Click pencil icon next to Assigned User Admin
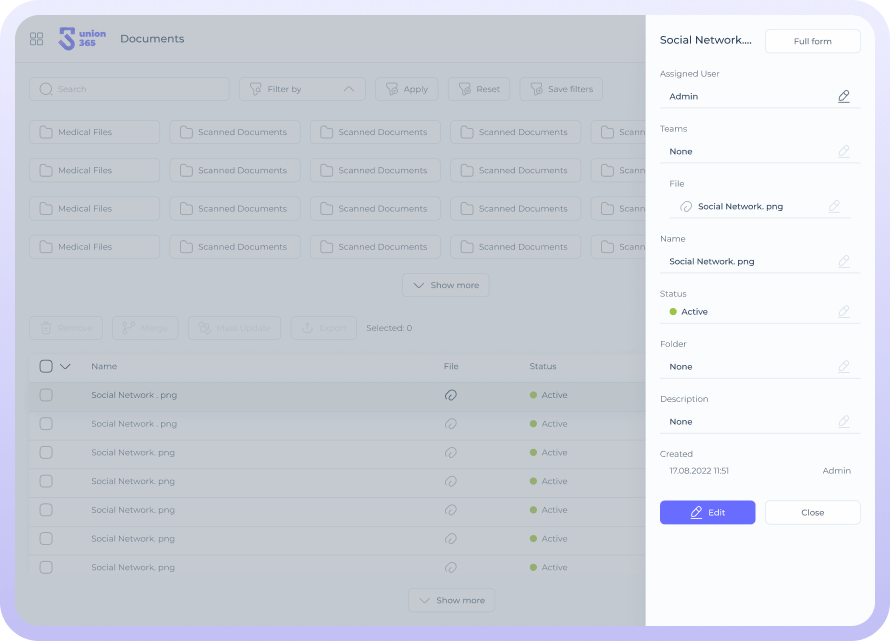This screenshot has height=641, width=890. click(844, 97)
